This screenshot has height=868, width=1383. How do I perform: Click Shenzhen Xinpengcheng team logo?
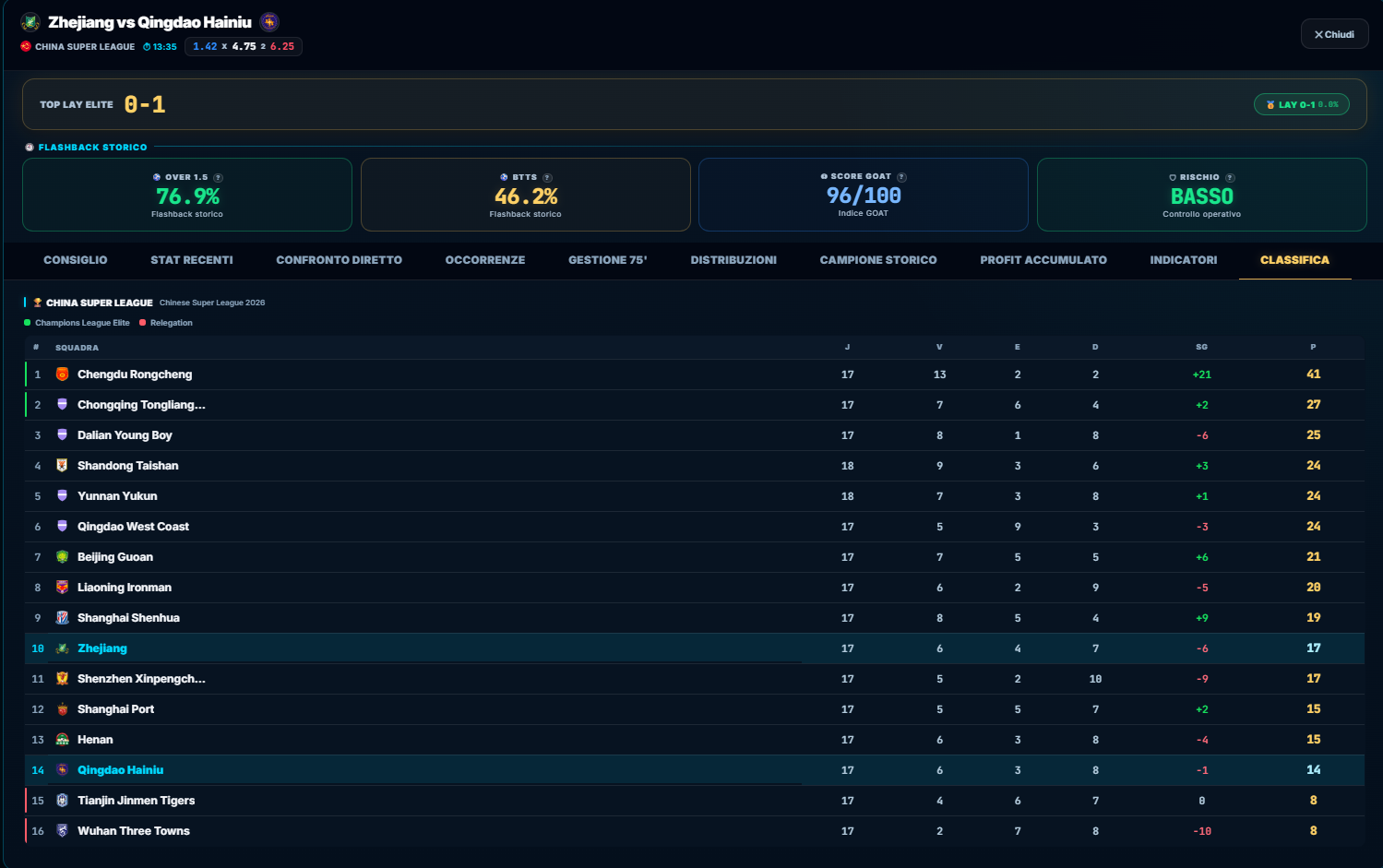coord(62,679)
